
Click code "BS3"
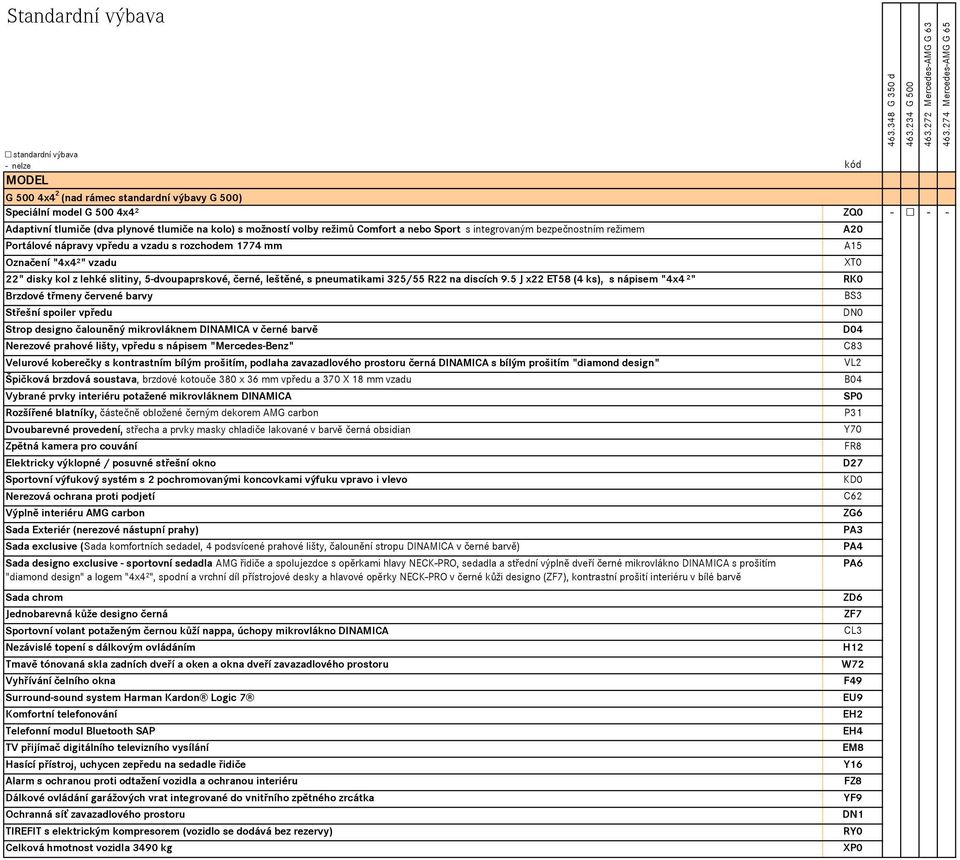[852, 296]
